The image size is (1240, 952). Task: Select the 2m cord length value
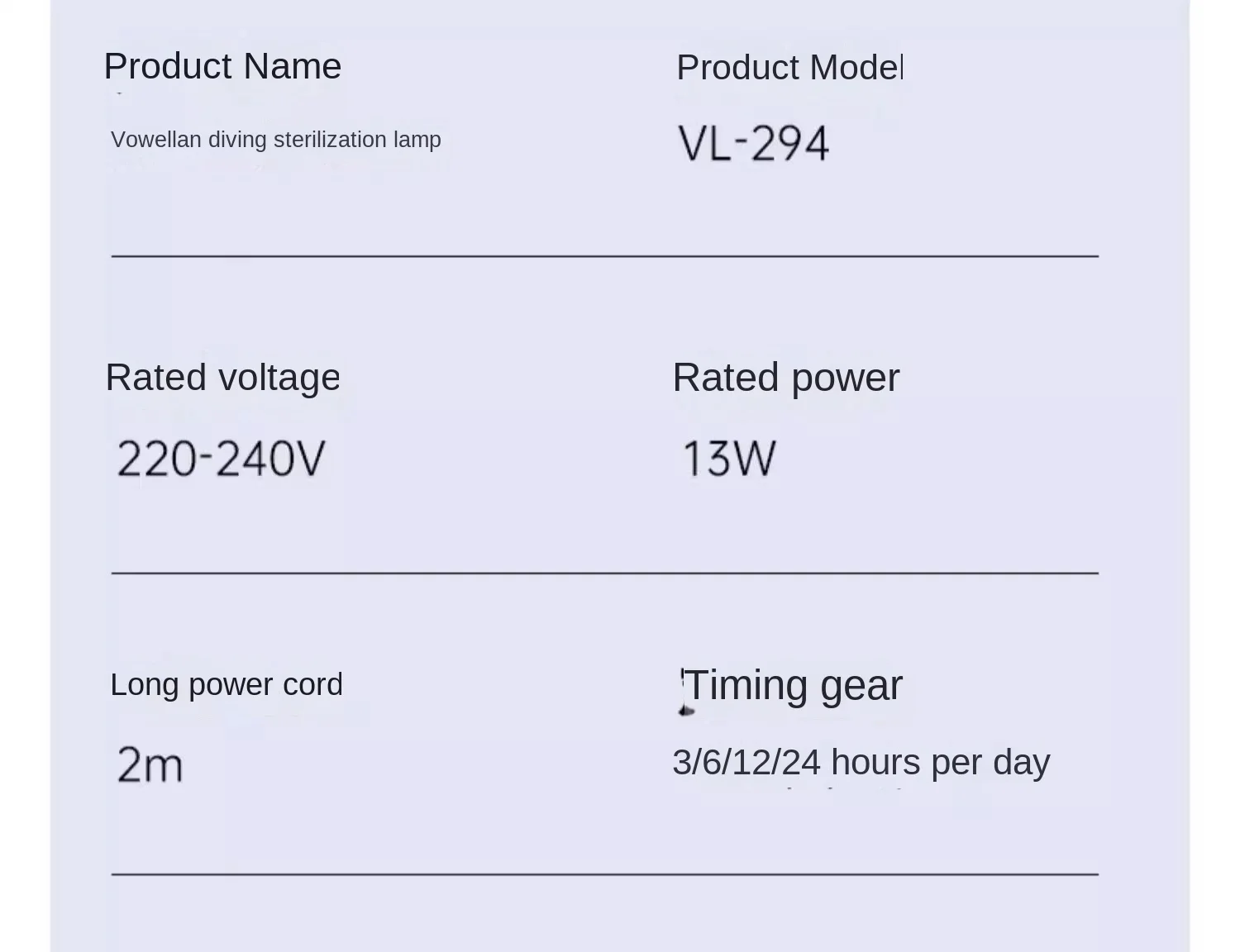150,764
